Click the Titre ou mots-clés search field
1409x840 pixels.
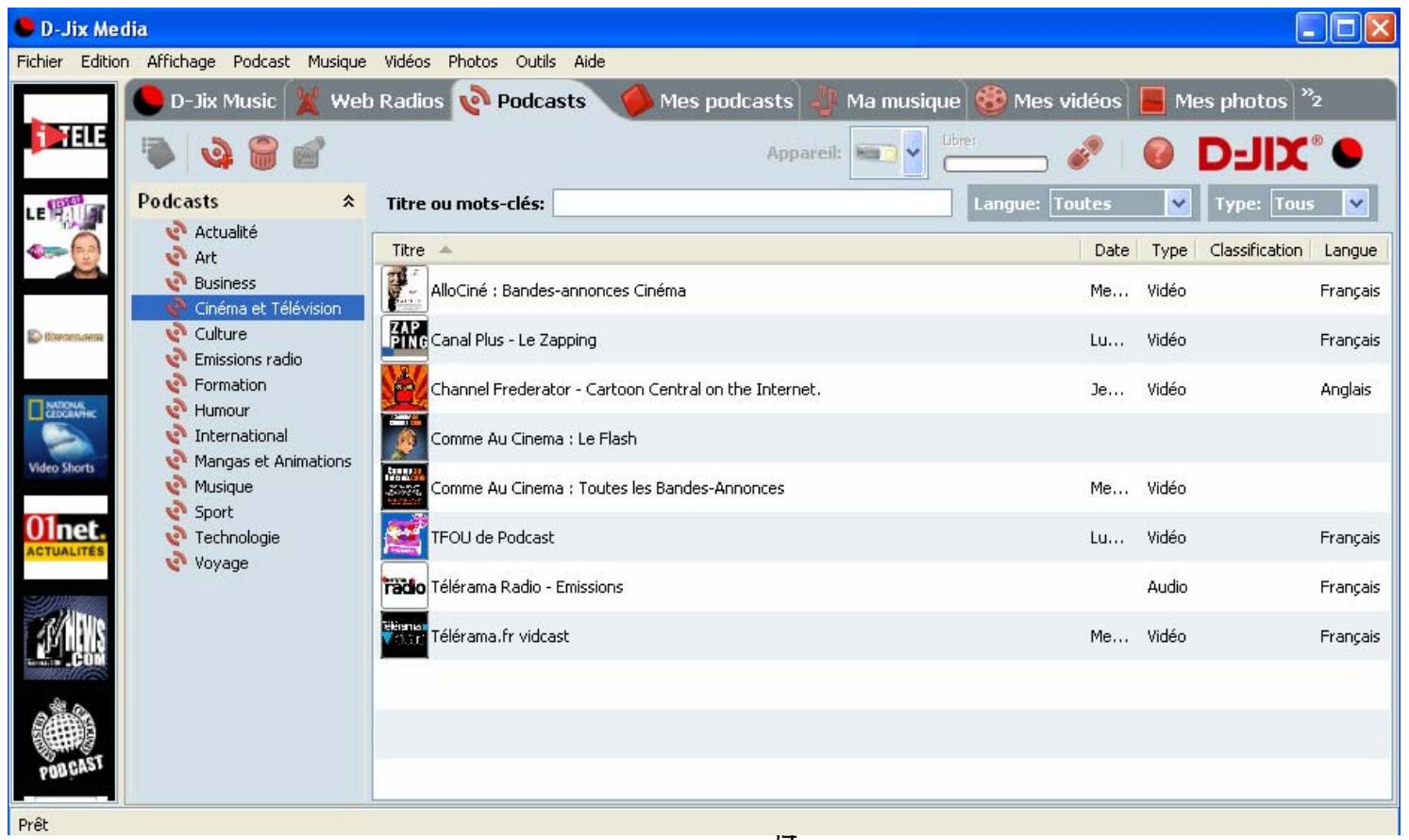pyautogui.click(x=752, y=203)
